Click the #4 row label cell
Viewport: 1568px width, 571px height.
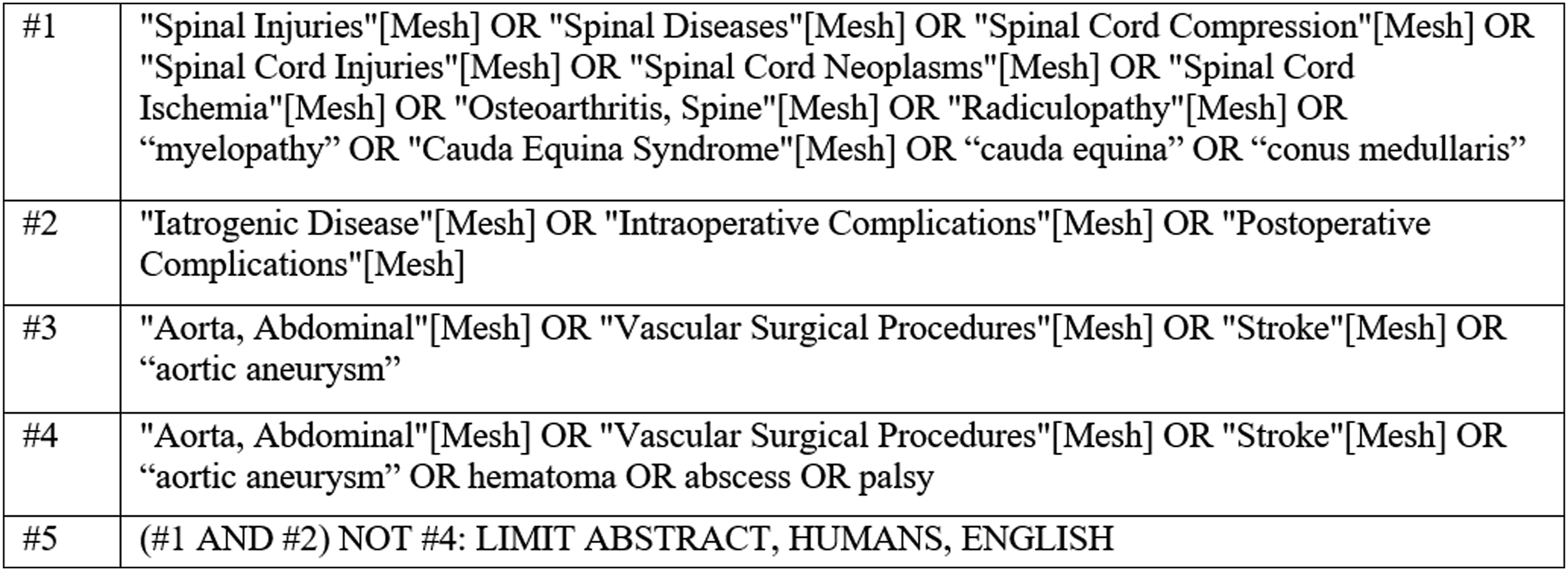pyautogui.click(x=62, y=465)
